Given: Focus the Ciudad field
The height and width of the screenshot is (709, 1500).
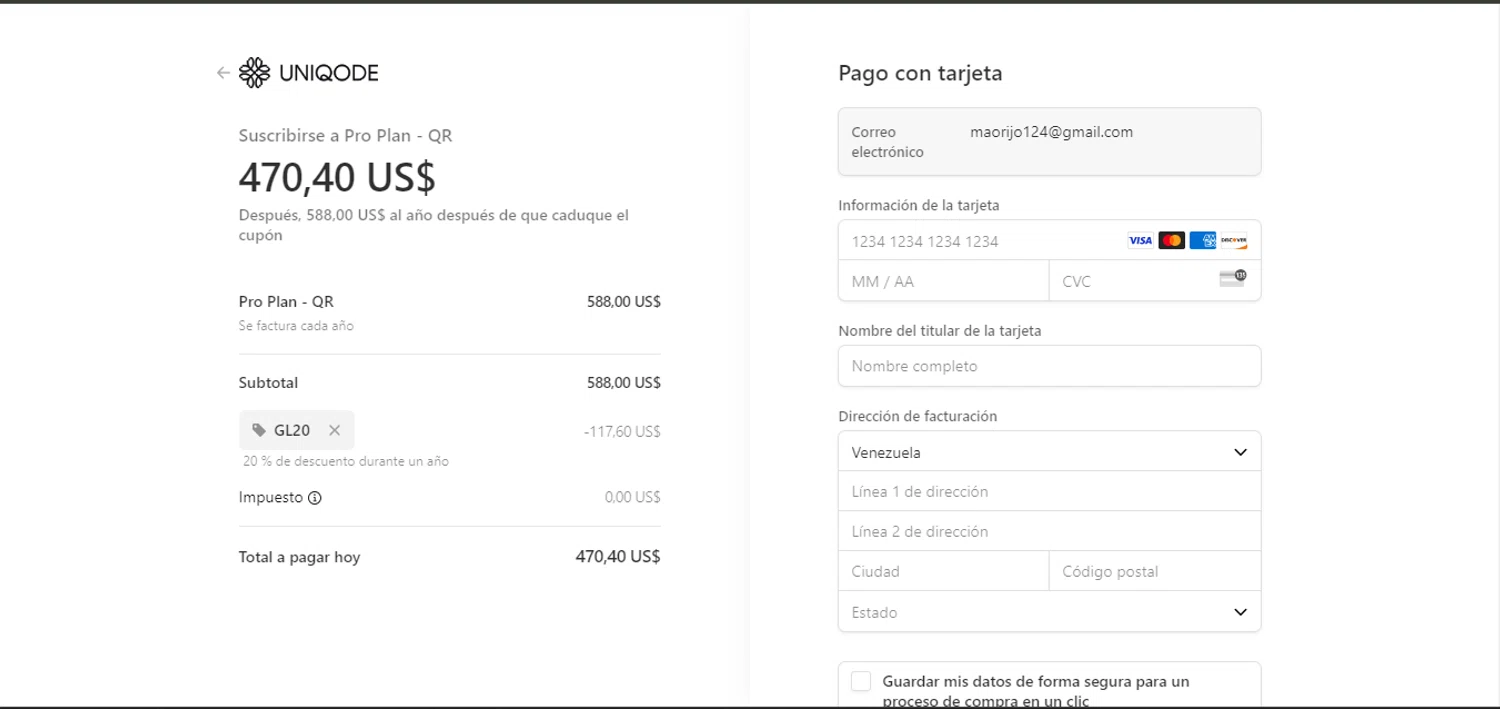Looking at the screenshot, I should point(943,572).
